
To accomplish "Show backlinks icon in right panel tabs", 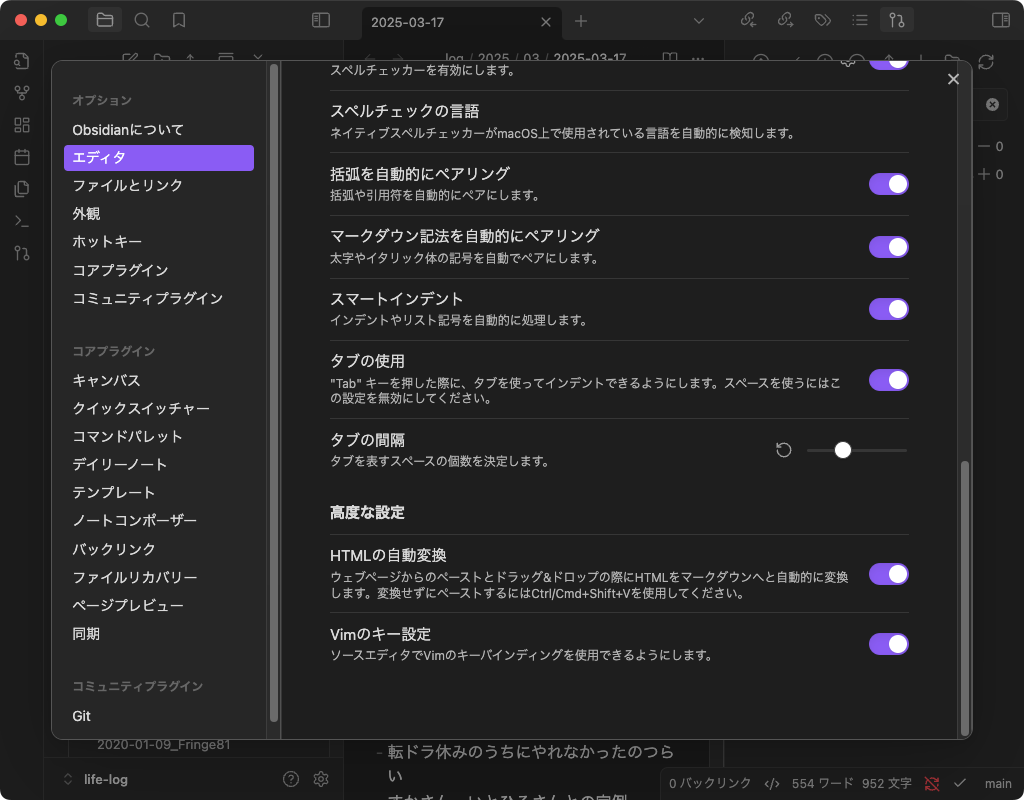I will click(748, 20).
